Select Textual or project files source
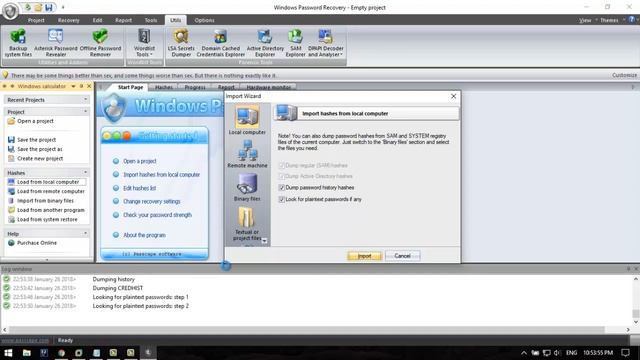640x360 pixels. pyautogui.click(x=247, y=223)
